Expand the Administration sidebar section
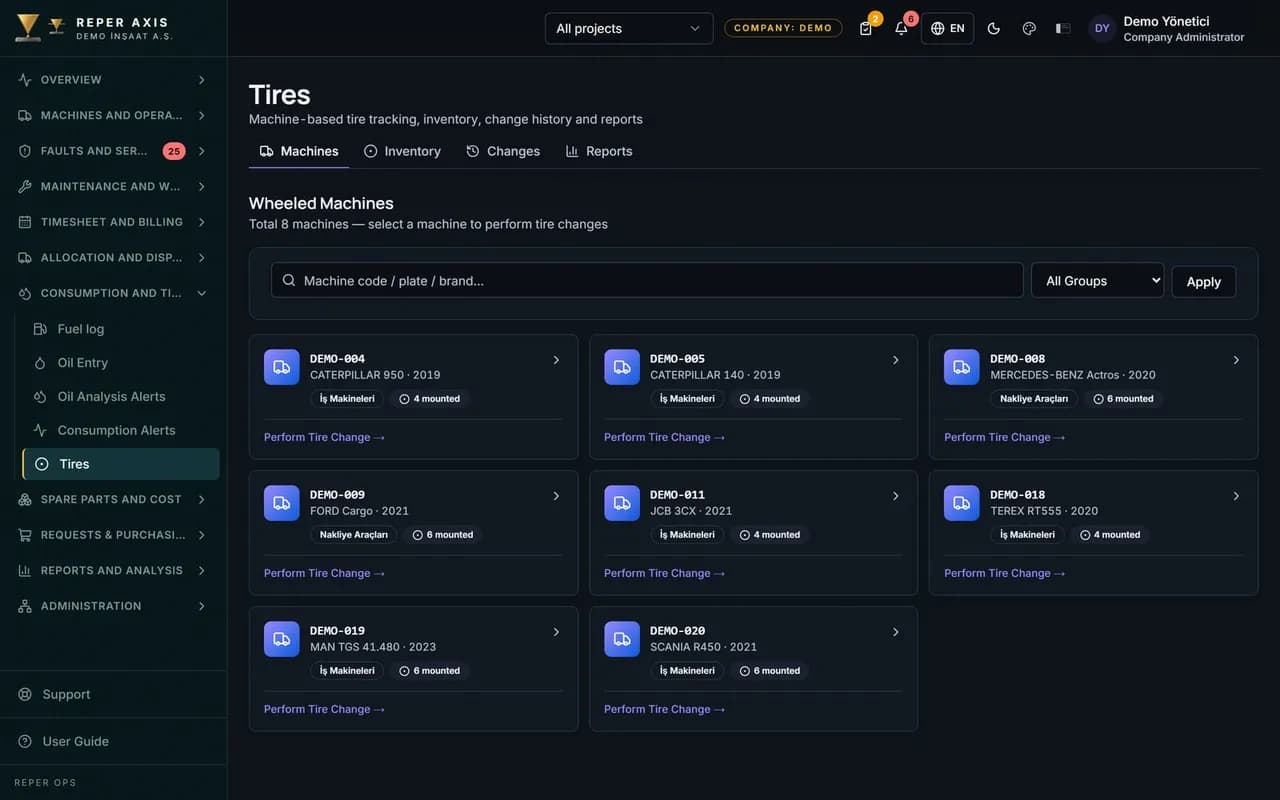 click(x=113, y=606)
